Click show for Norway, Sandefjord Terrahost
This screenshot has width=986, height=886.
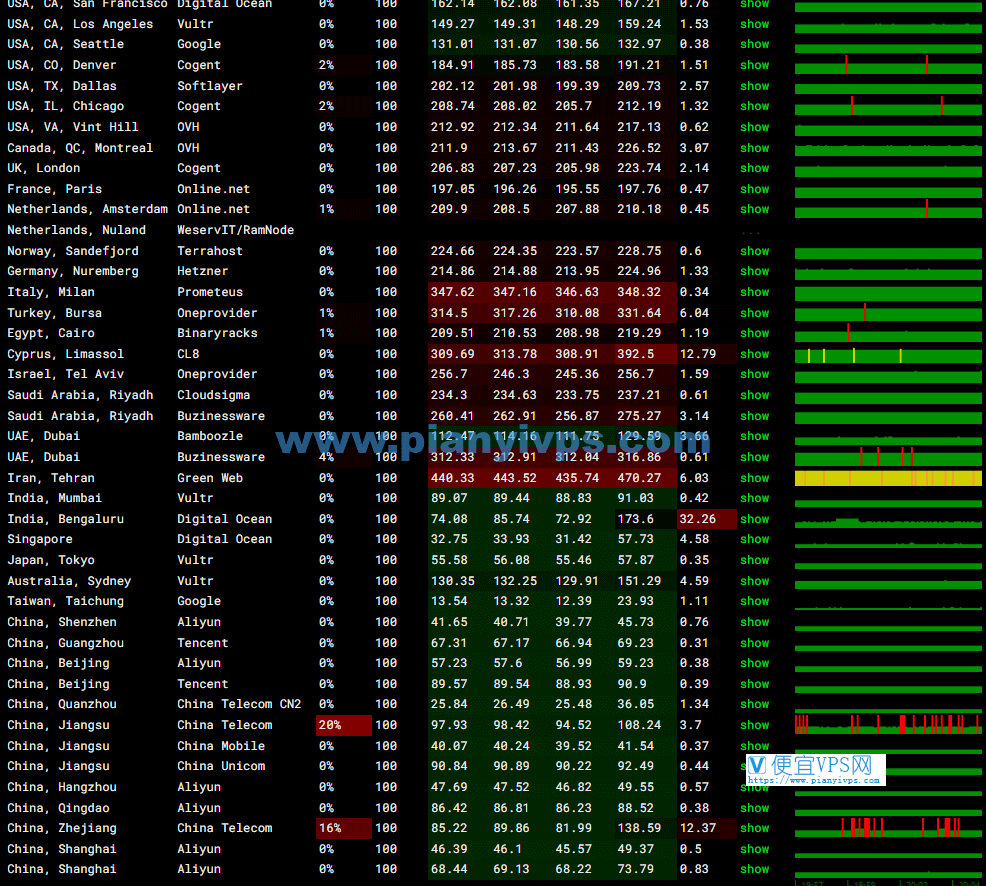pyautogui.click(x=755, y=251)
